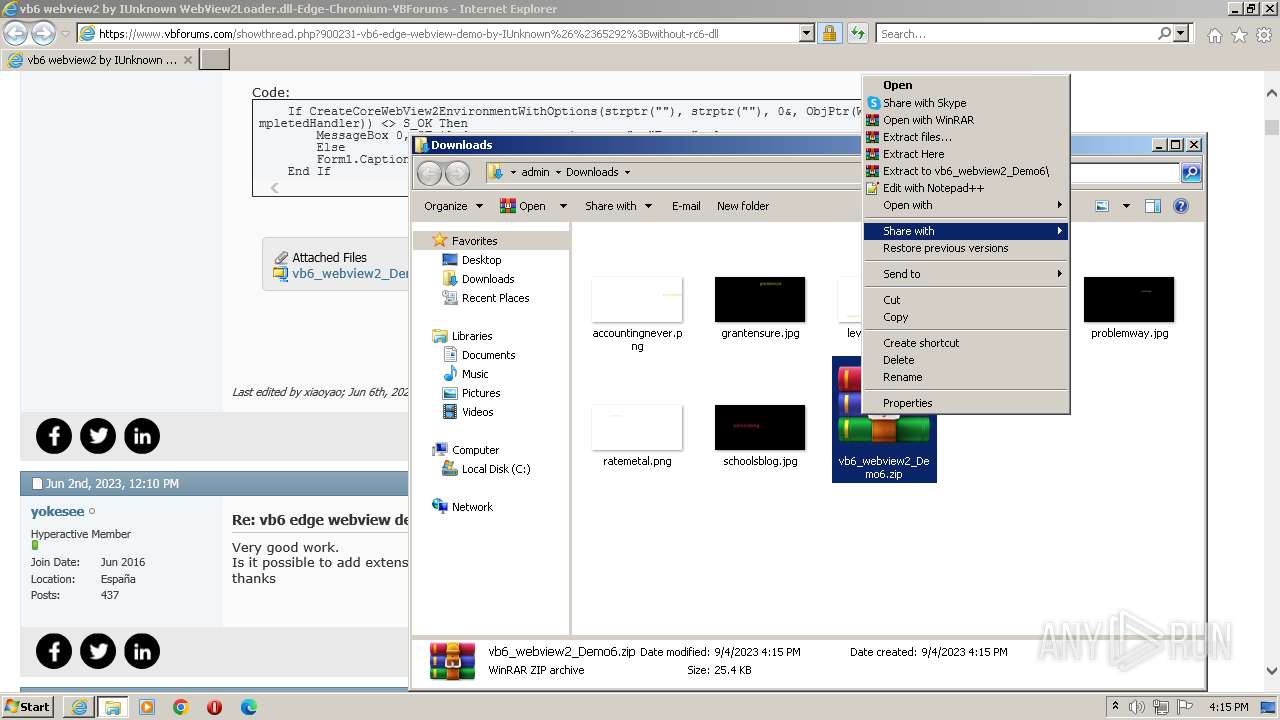1280x720 pixels.
Task: Select the vb6 webview2 browser tab
Action: pos(100,60)
